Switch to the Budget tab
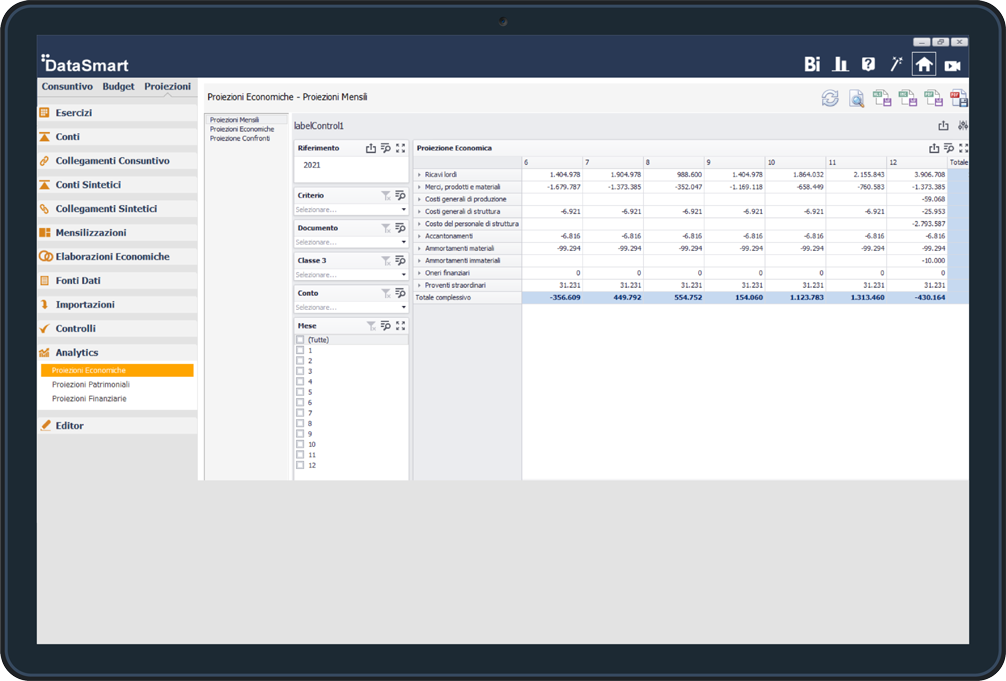1006x681 pixels. 118,87
